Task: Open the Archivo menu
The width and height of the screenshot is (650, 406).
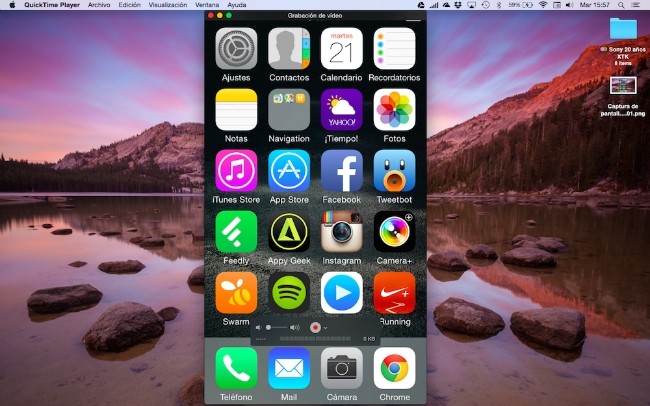Action: click(99, 5)
